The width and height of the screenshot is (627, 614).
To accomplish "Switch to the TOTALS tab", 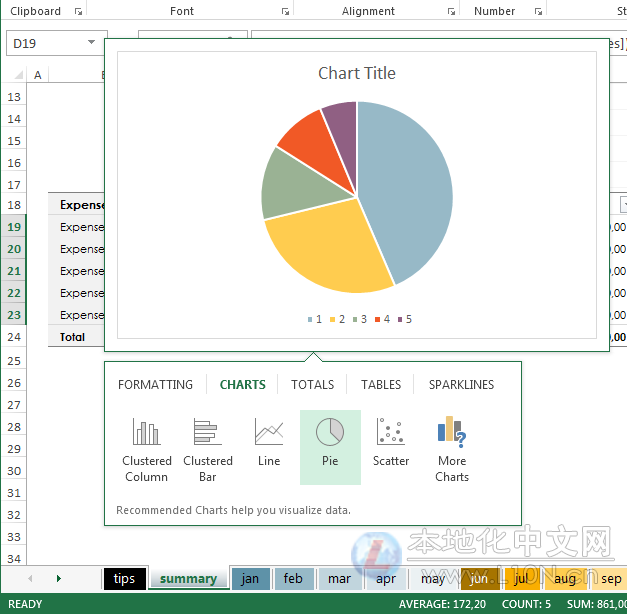I will tap(312, 385).
